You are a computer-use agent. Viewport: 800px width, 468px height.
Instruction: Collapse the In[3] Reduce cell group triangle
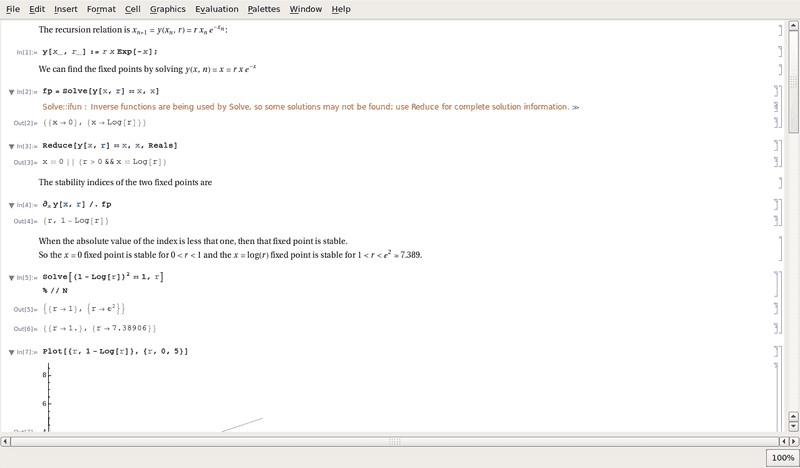pos(11,146)
